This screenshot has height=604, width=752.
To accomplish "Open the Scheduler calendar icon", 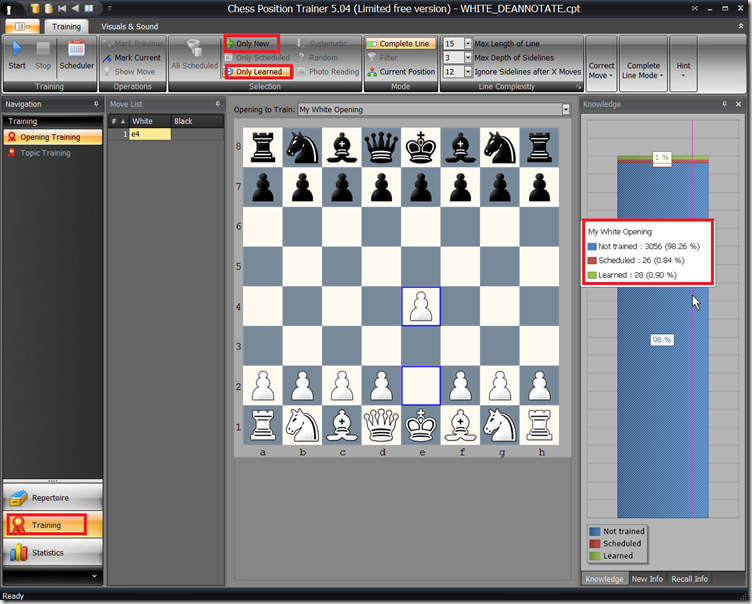I will (x=76, y=49).
